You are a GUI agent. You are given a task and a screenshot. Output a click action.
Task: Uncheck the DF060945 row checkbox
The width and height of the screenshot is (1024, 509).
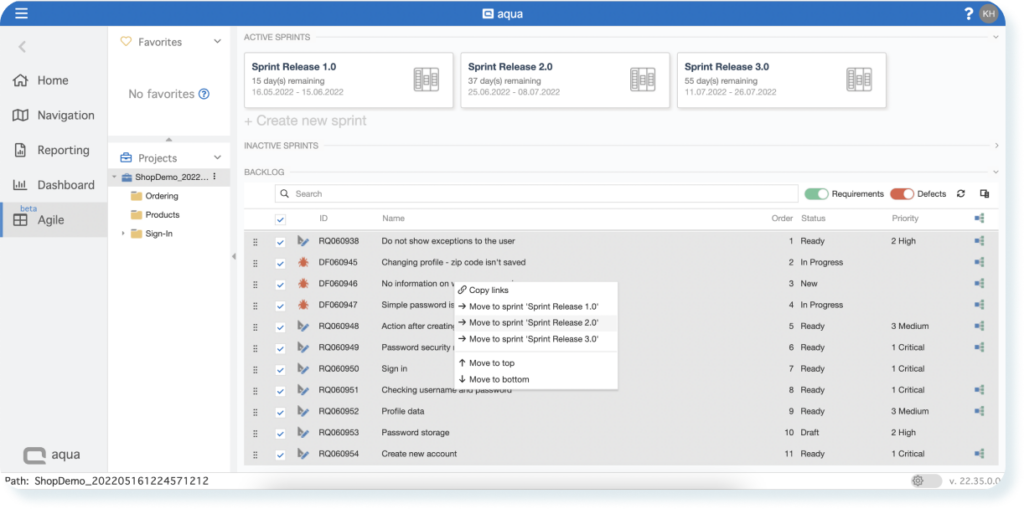[280, 263]
